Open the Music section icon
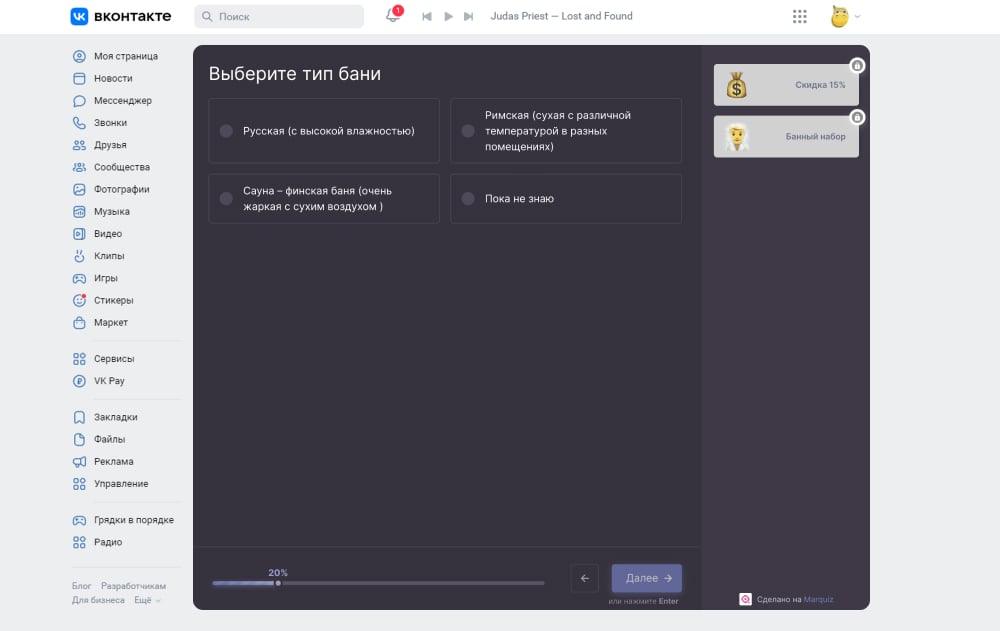This screenshot has width=1000, height=631. click(x=79, y=212)
